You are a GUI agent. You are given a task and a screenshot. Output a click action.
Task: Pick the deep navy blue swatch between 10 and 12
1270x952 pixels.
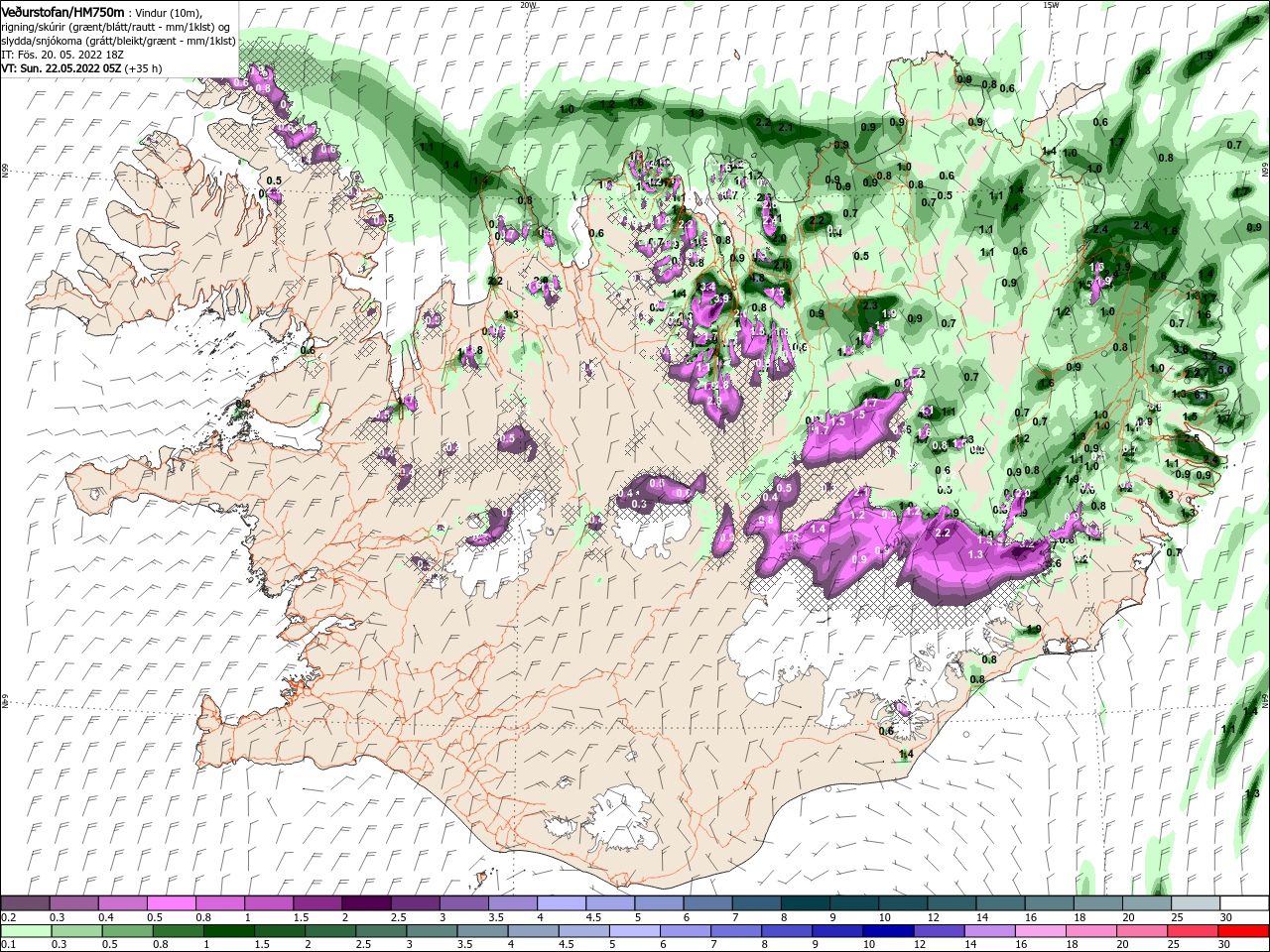(888, 931)
